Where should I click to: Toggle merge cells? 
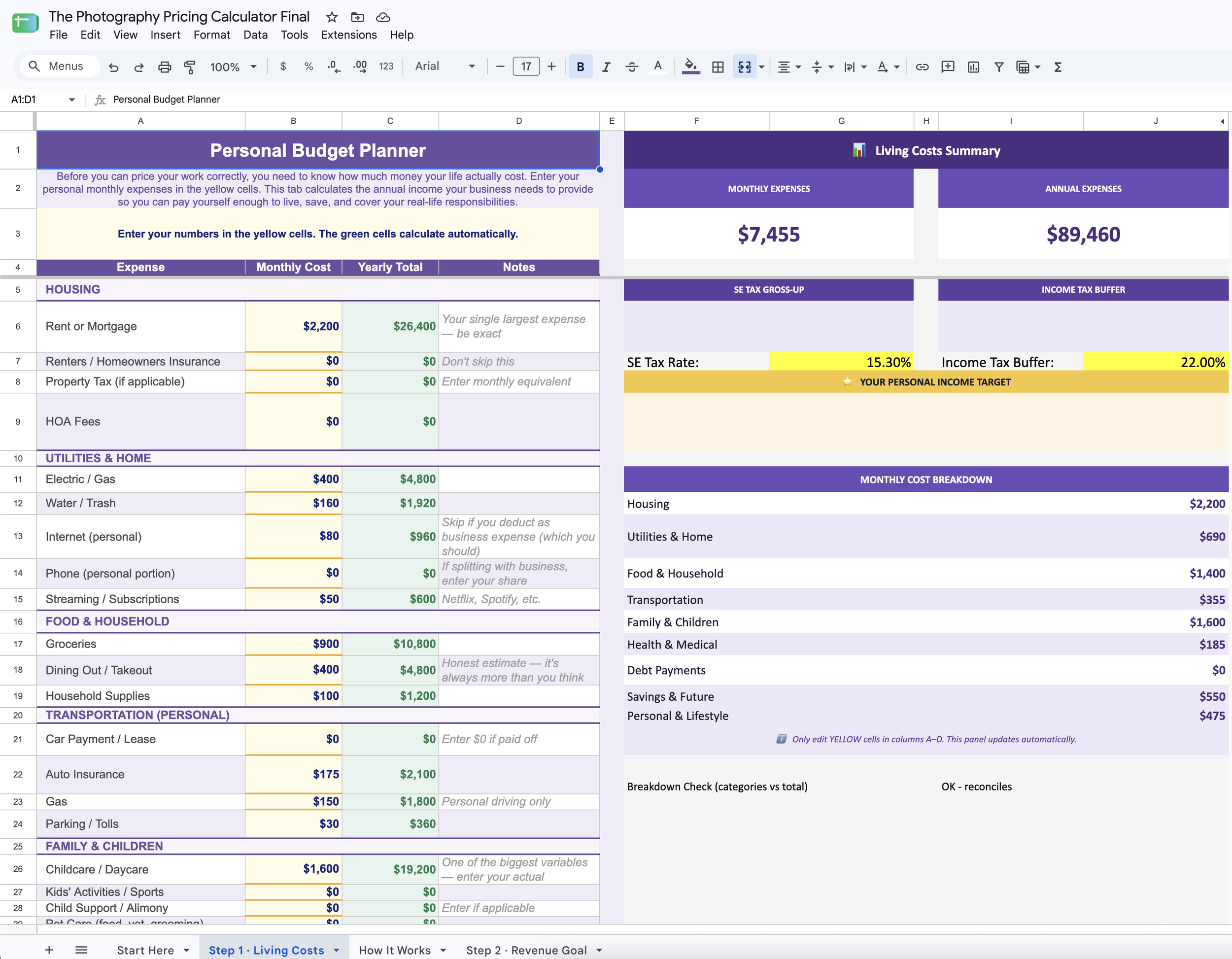point(745,67)
